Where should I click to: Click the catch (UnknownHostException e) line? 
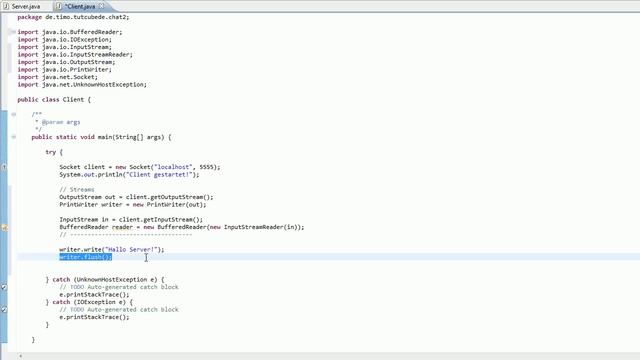(x=105, y=280)
